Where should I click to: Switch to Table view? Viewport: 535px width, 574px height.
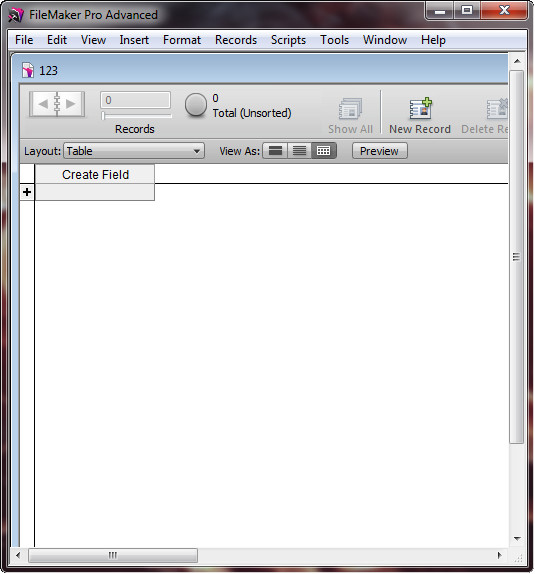(x=323, y=151)
